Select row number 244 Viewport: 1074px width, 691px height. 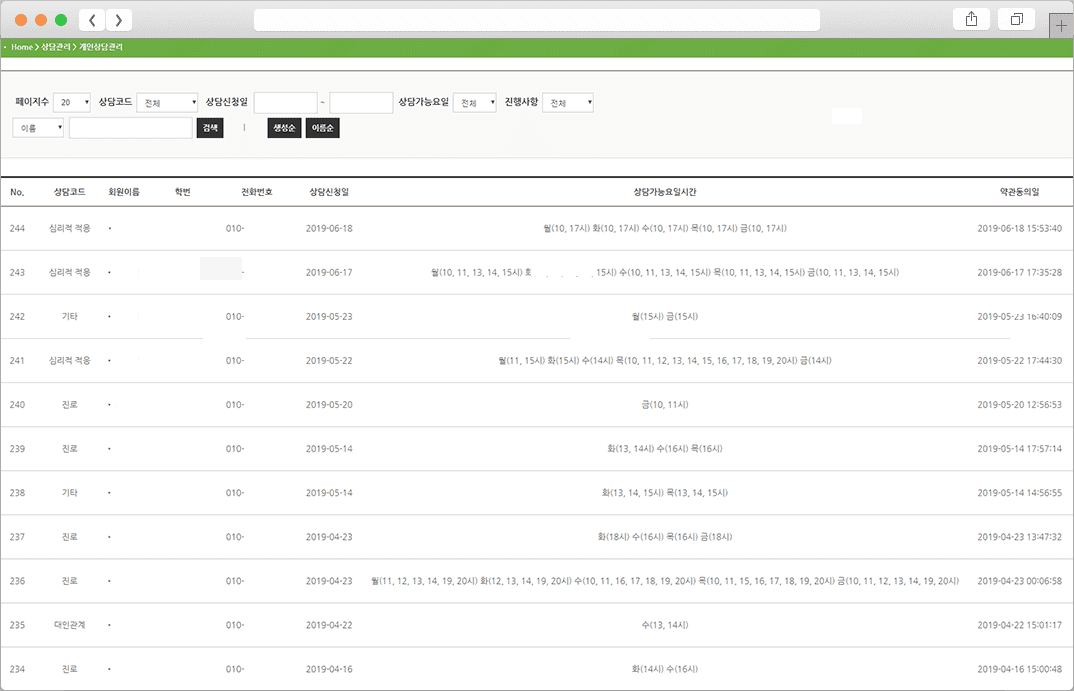(17, 229)
